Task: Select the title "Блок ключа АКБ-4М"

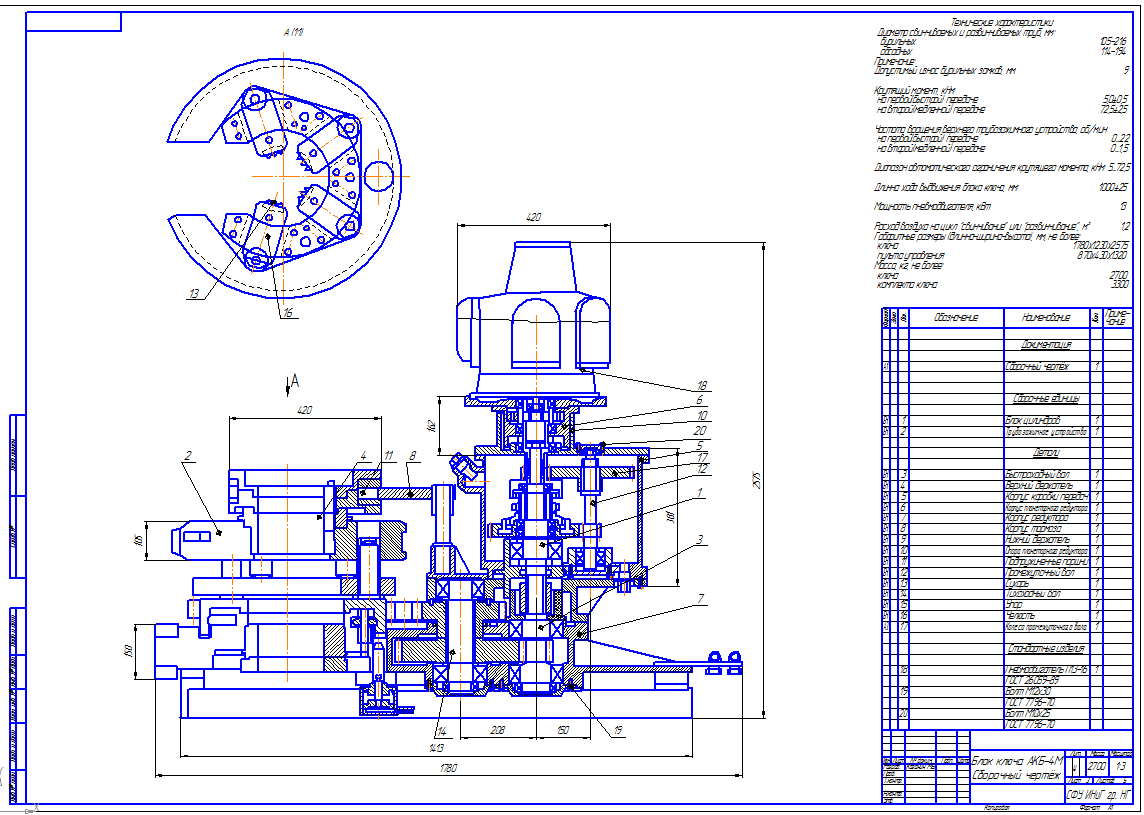Action: [1019, 760]
